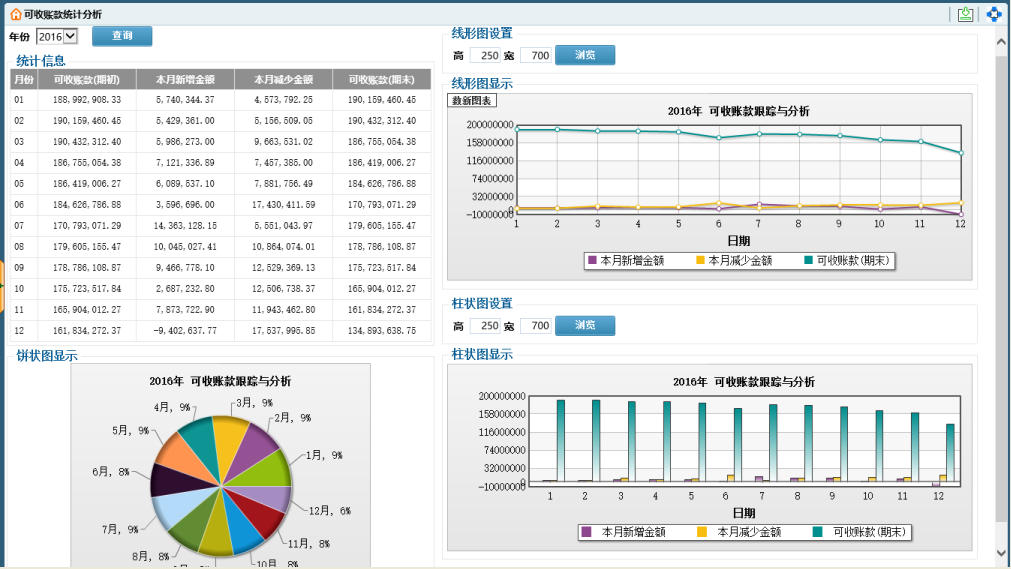
Task: Click the blue close icon at top right
Action: click(994, 14)
